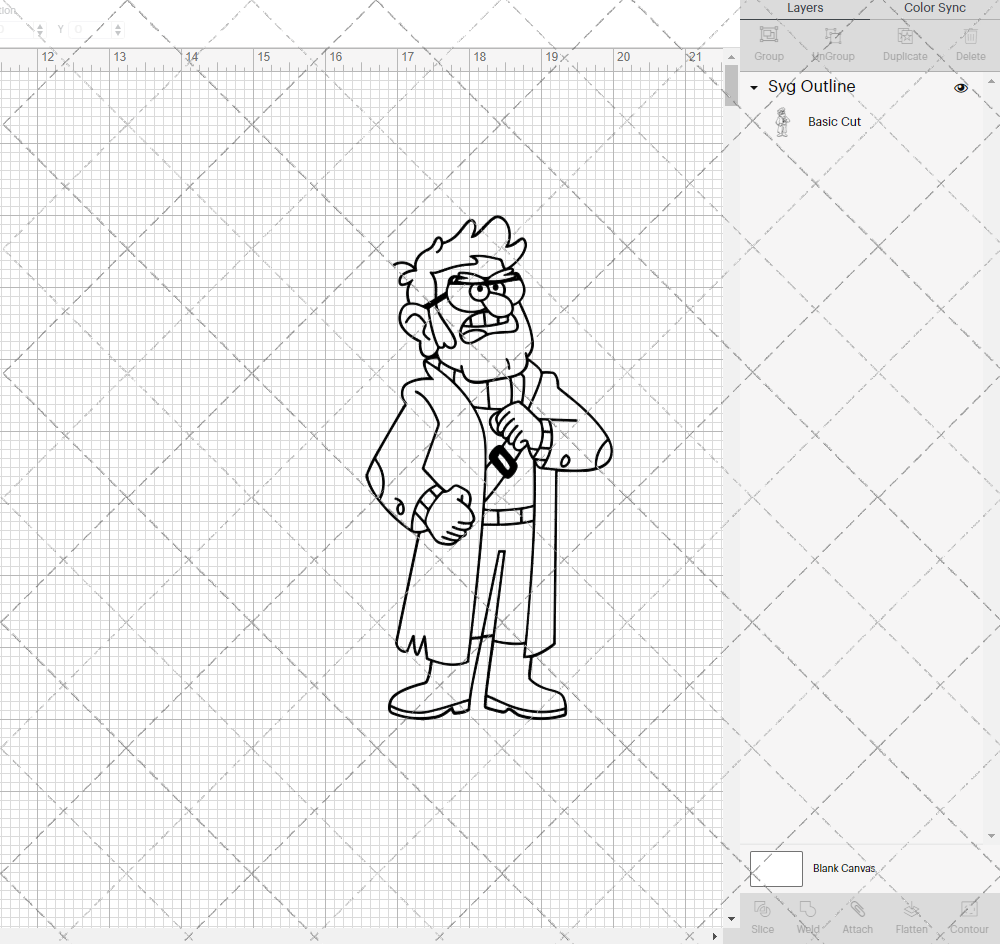Image resolution: width=1000 pixels, height=944 pixels.
Task: Click canvas vertical scrollbar down arrow
Action: coord(731,919)
